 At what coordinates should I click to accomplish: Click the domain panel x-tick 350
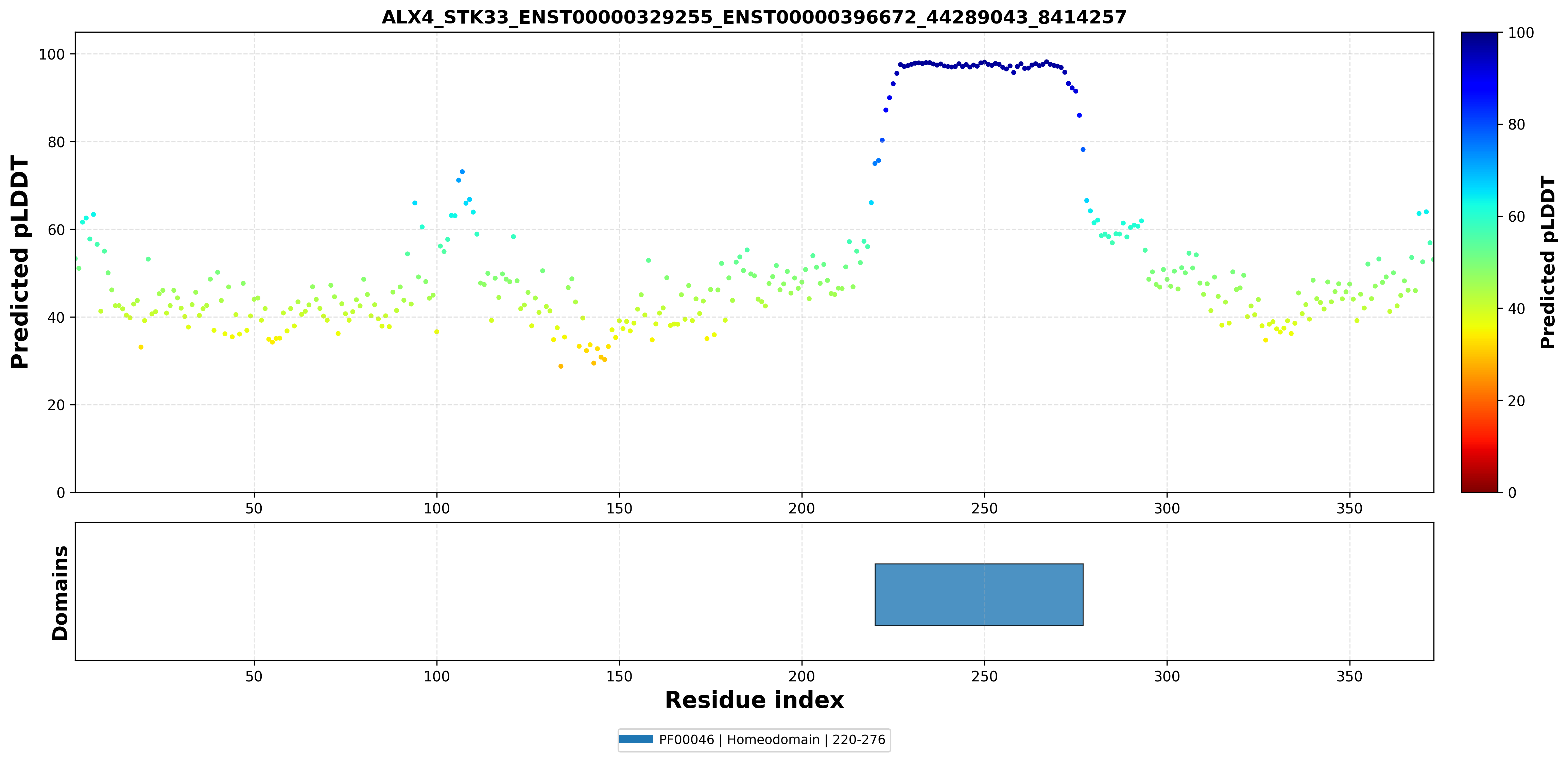(1349, 676)
